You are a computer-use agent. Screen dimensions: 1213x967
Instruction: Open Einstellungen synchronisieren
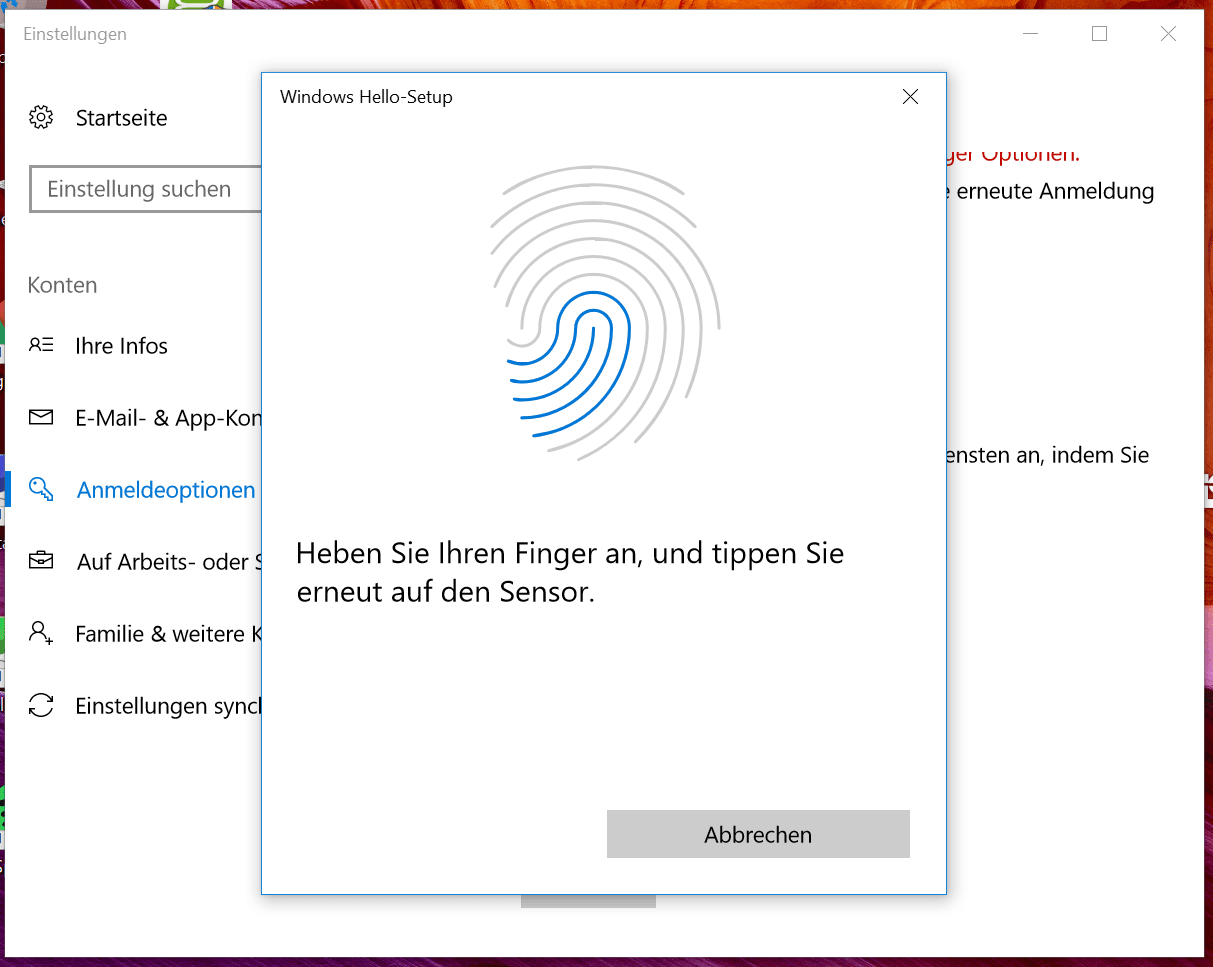tap(168, 706)
